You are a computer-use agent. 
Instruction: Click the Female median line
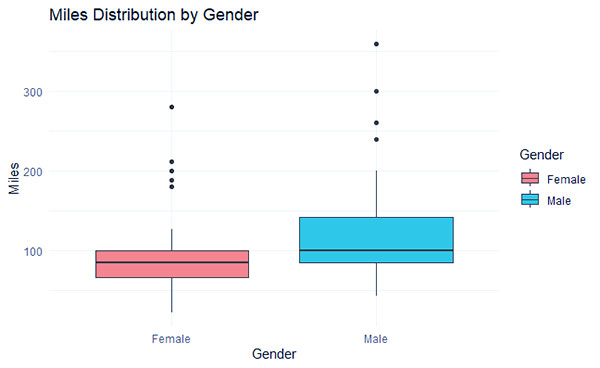[x=172, y=262]
